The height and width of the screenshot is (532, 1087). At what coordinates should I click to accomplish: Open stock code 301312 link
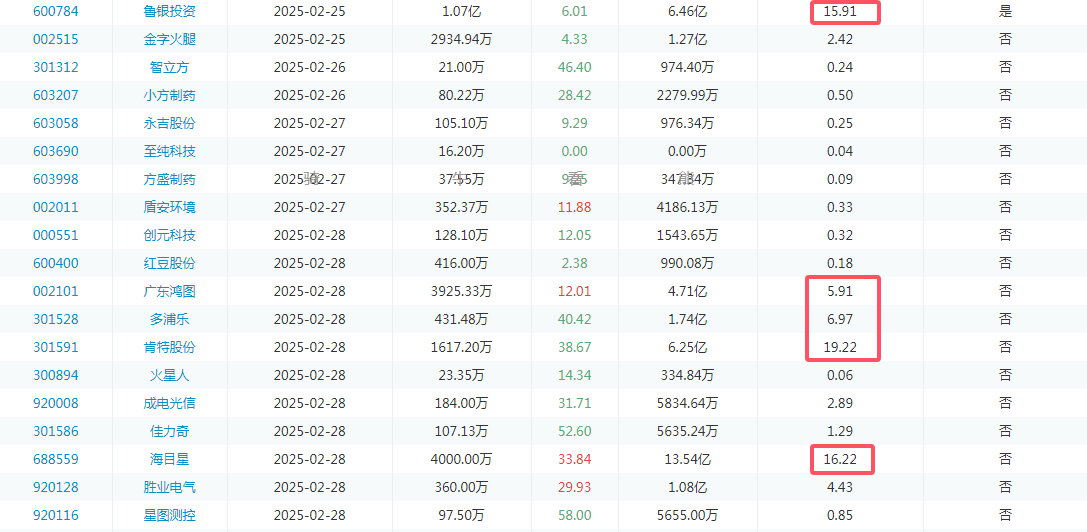55,67
